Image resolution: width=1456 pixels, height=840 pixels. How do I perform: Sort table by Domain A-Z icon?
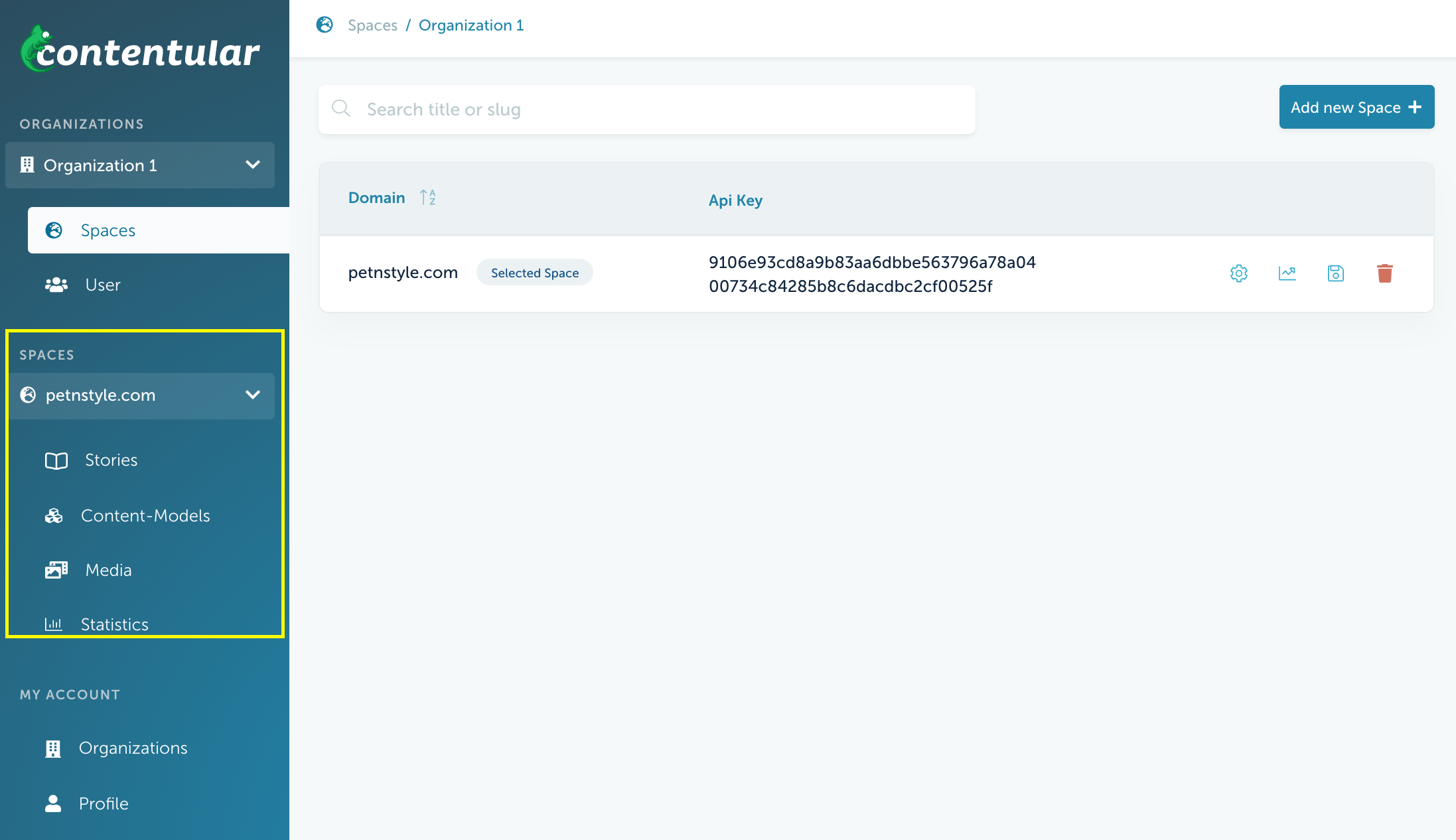coord(428,197)
